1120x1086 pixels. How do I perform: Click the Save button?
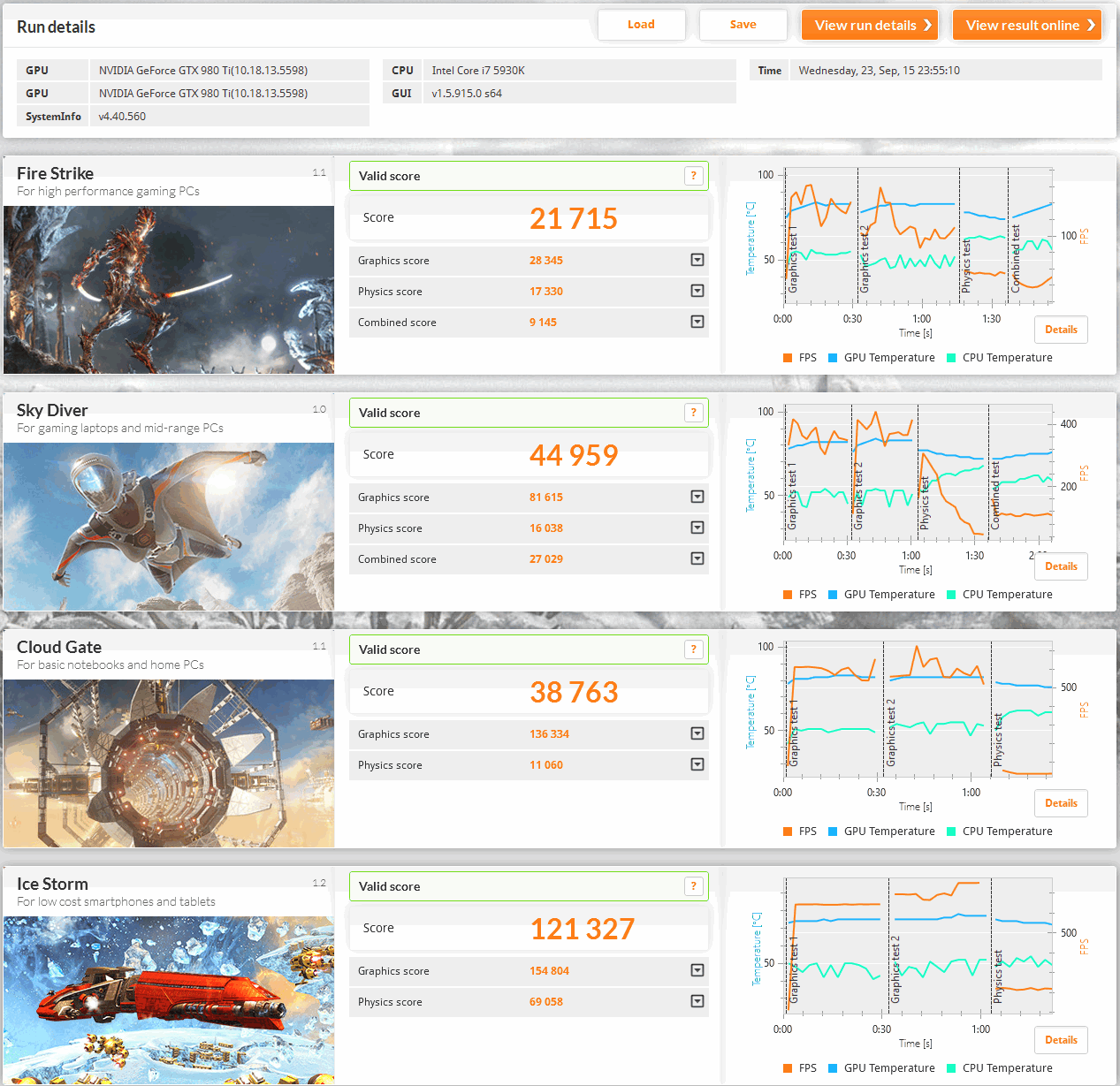tap(743, 25)
